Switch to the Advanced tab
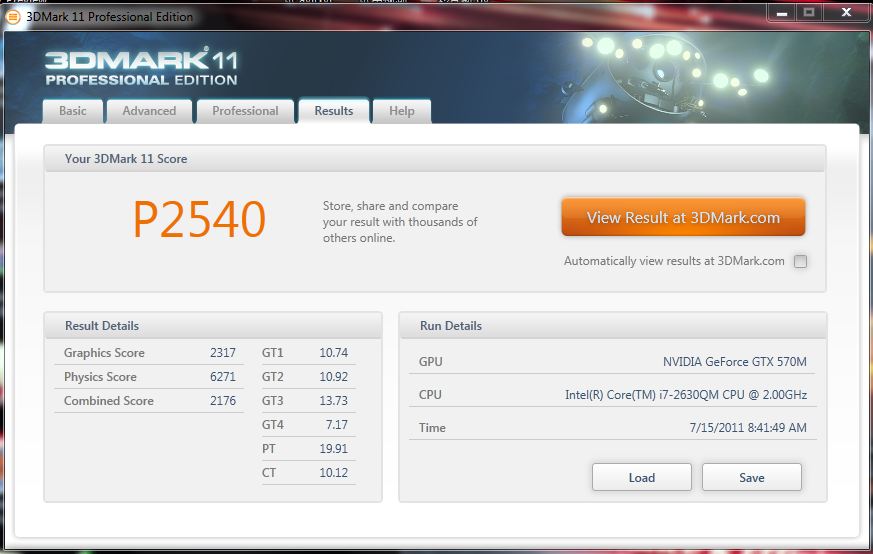The width and height of the screenshot is (873, 554). [x=149, y=111]
